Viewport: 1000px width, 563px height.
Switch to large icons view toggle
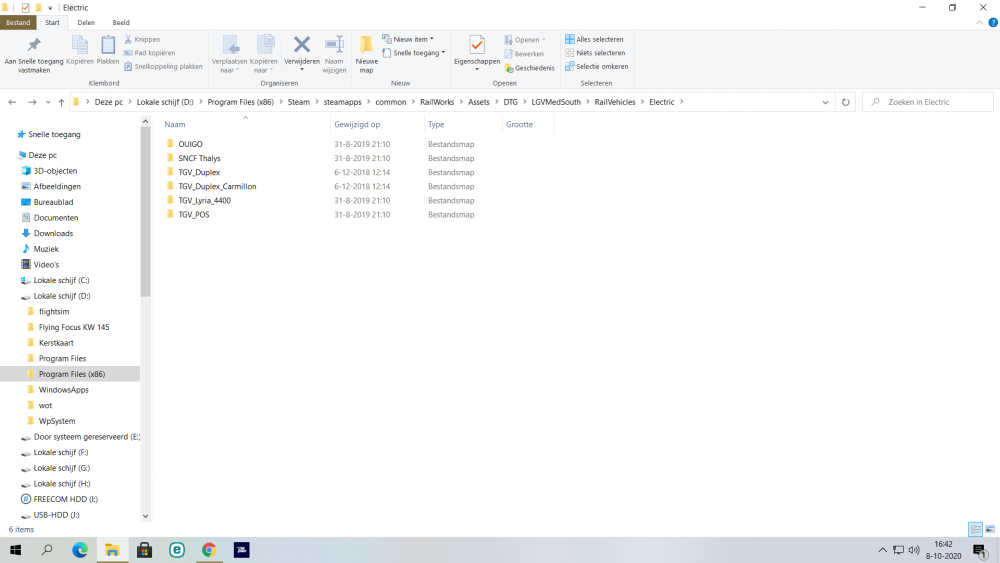989,529
